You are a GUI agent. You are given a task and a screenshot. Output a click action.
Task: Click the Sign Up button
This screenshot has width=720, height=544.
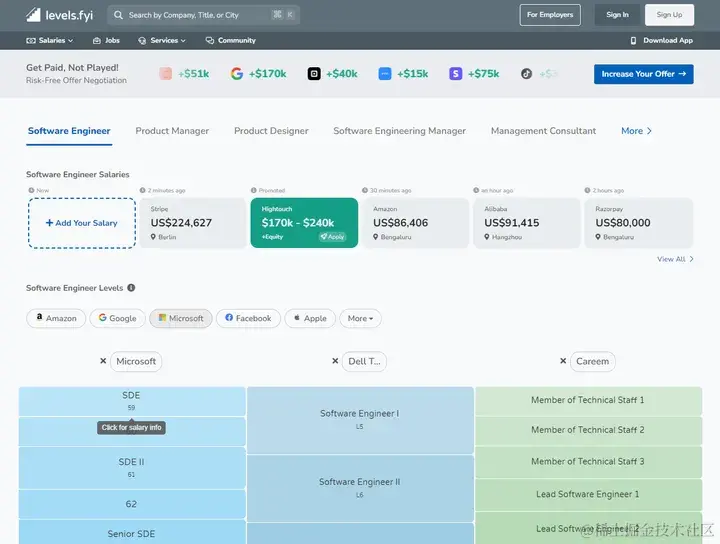(x=669, y=15)
